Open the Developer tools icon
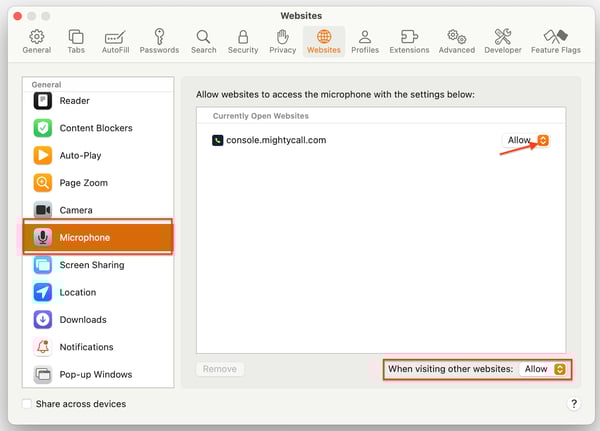 point(503,37)
